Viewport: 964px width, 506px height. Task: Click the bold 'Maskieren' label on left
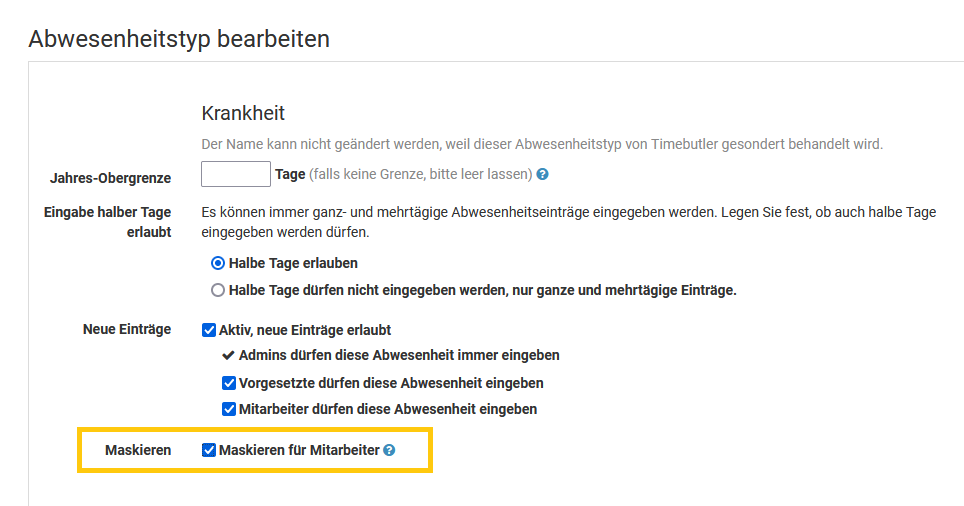138,451
